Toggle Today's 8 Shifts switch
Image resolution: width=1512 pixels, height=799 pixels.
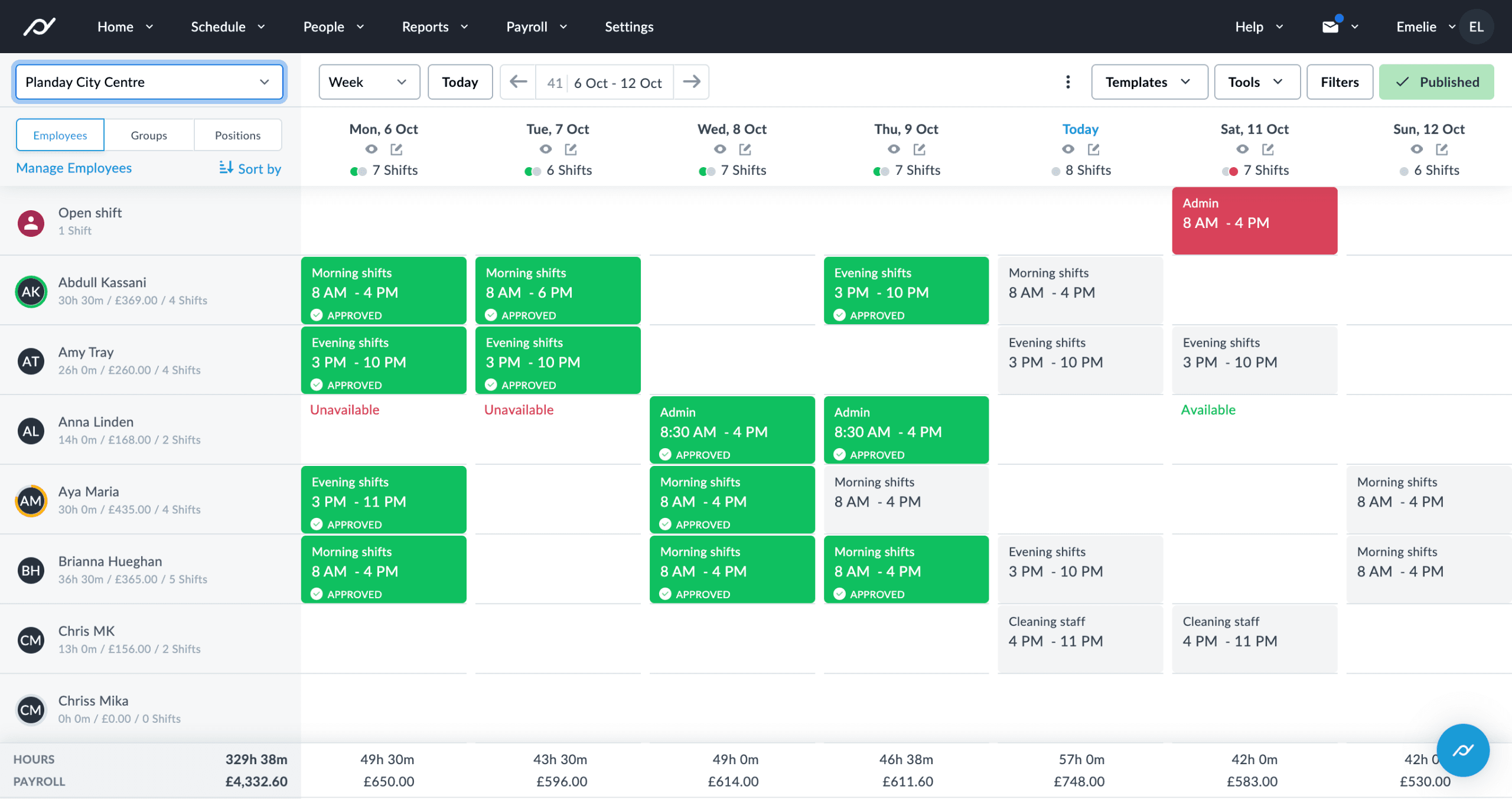click(1055, 171)
